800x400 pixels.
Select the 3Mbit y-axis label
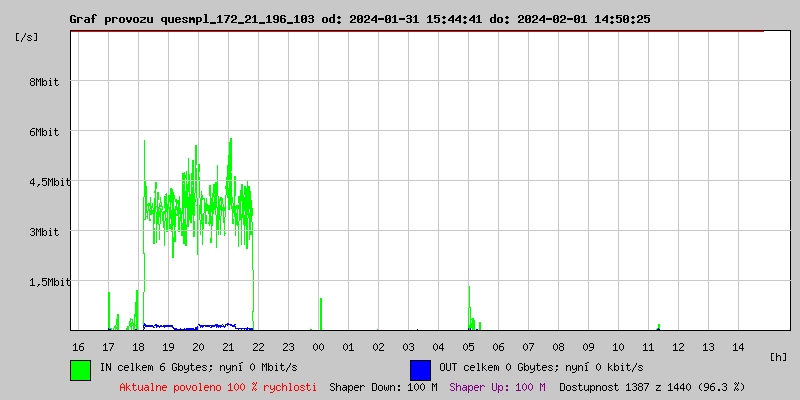(x=44, y=232)
